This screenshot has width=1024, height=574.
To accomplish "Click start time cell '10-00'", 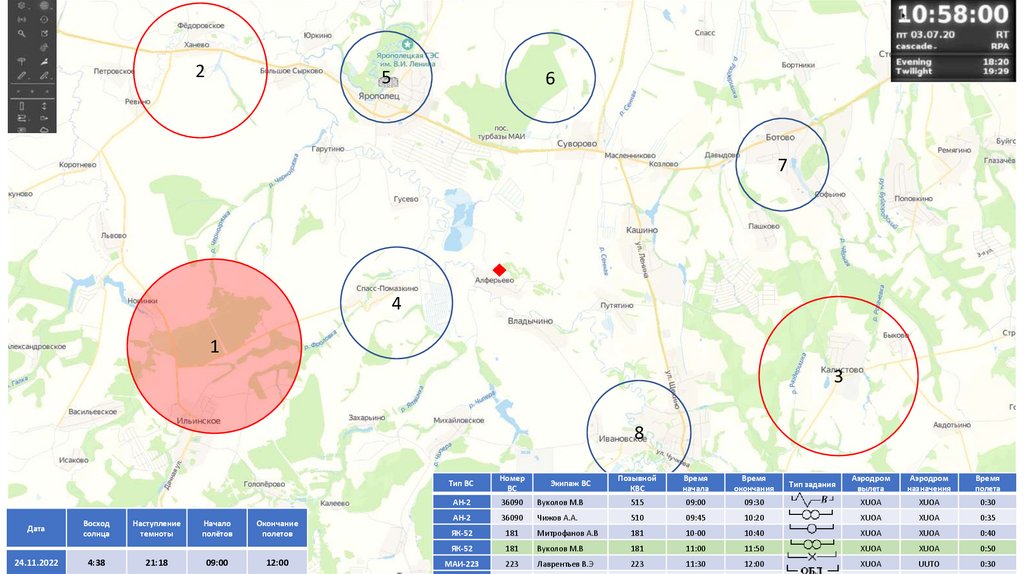I will (x=696, y=533).
